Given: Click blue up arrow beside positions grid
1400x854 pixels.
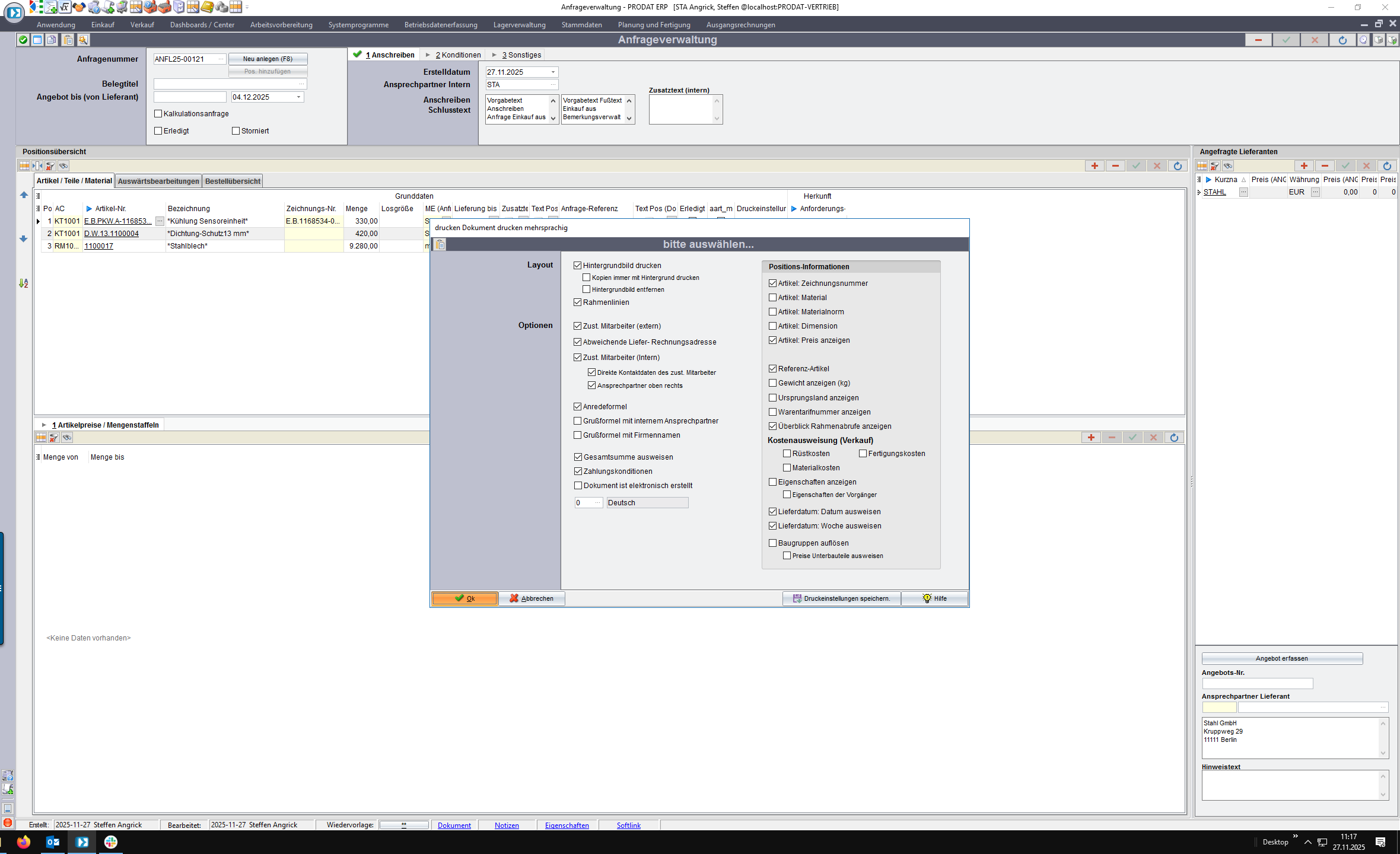Looking at the screenshot, I should [24, 195].
